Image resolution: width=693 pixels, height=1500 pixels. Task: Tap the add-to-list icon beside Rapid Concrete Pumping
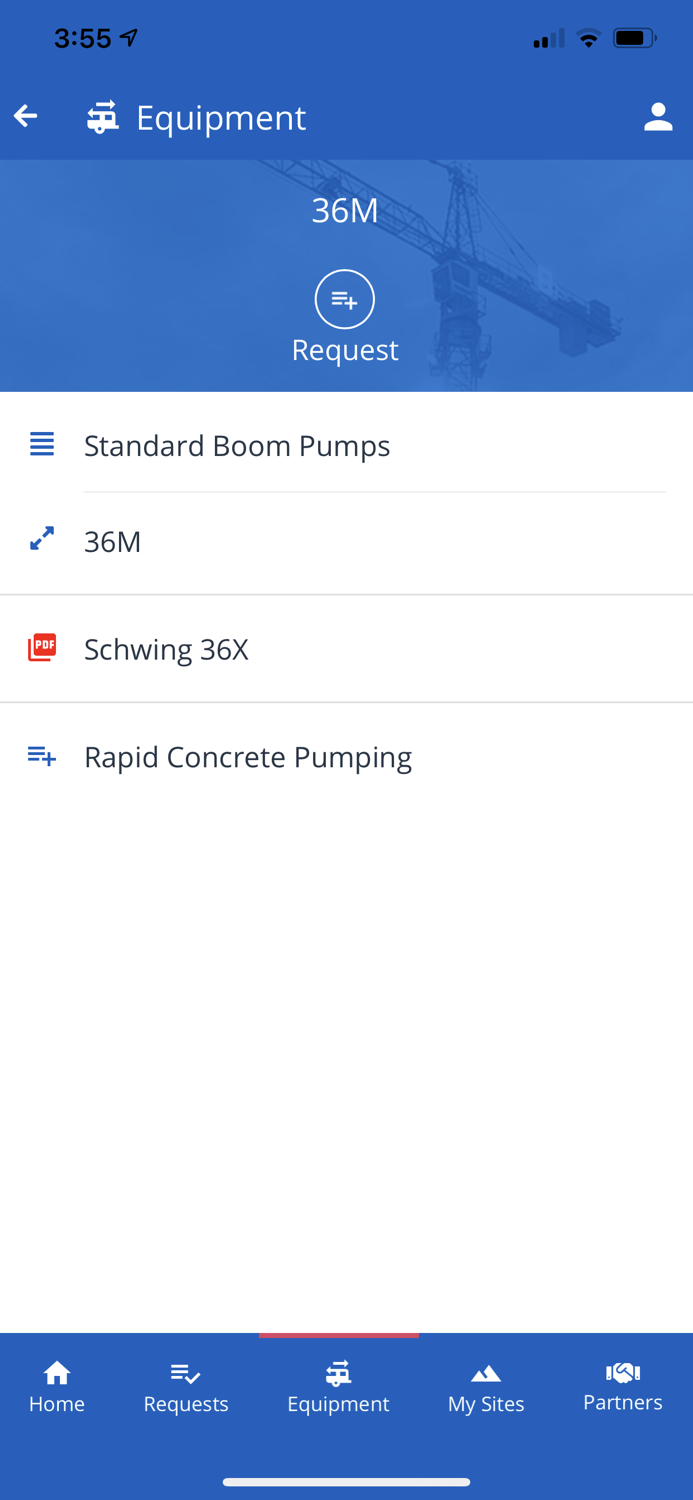pos(41,755)
